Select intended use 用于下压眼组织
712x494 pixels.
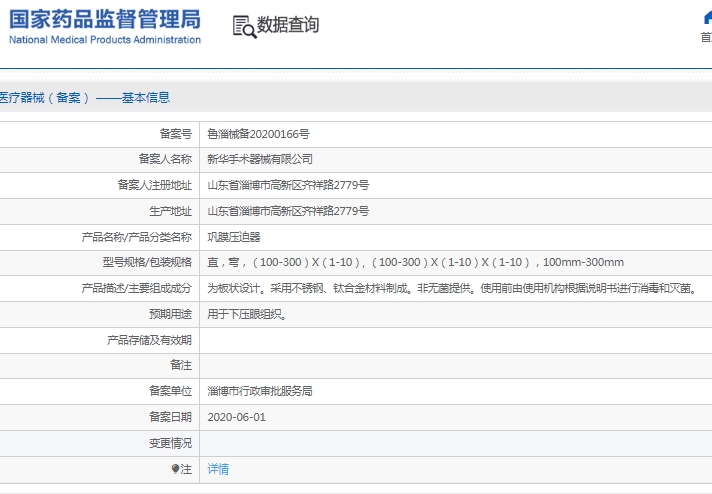(x=247, y=314)
